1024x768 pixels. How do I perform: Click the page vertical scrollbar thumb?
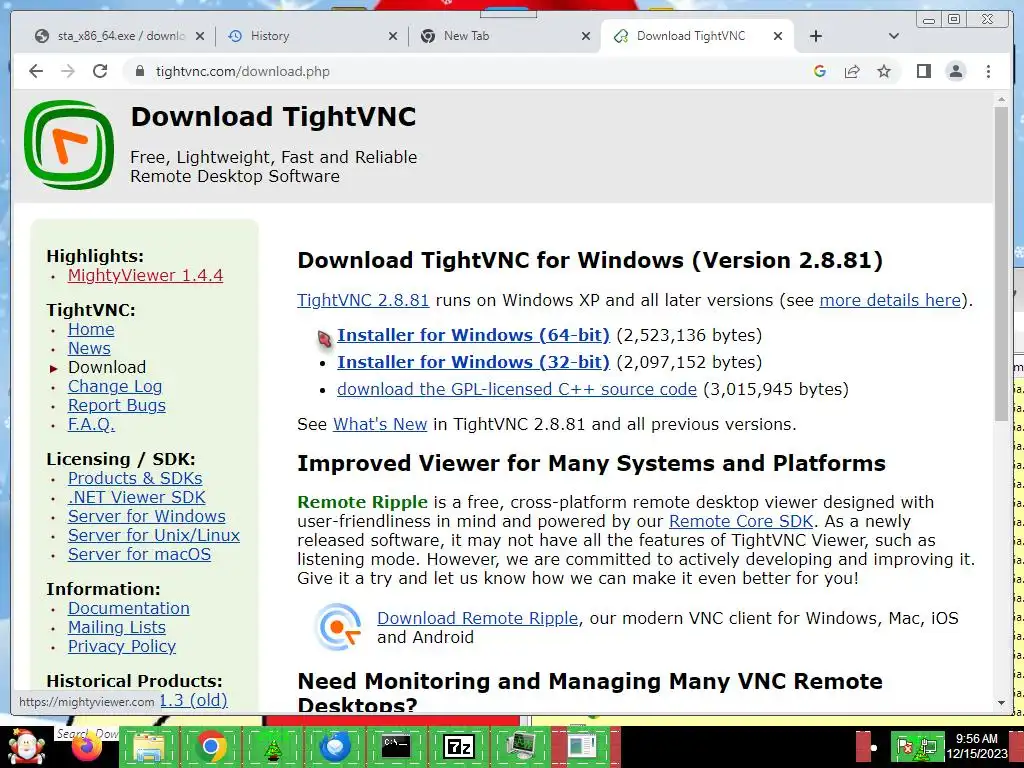click(x=1001, y=263)
